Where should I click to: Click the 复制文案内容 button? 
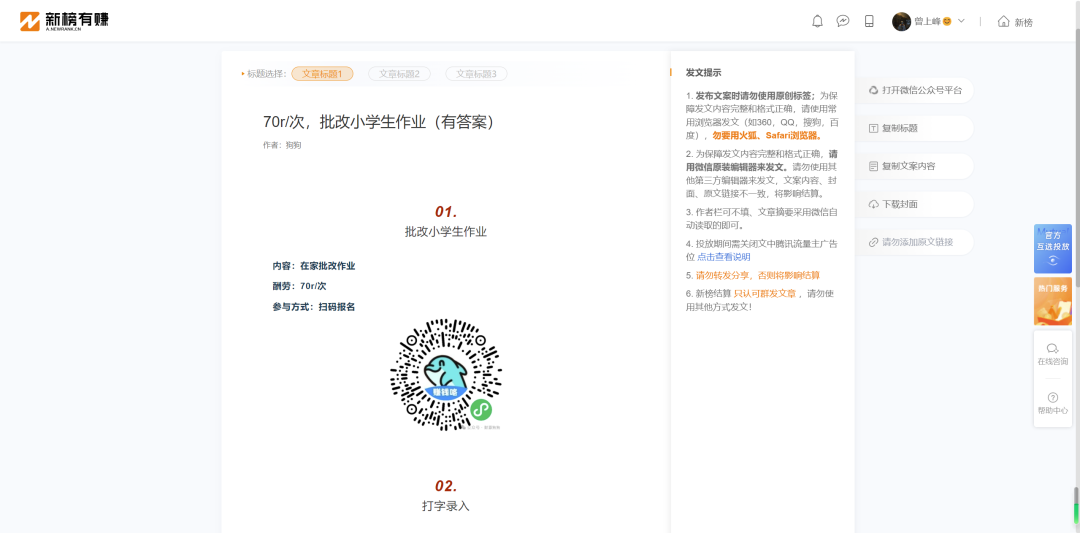(915, 166)
